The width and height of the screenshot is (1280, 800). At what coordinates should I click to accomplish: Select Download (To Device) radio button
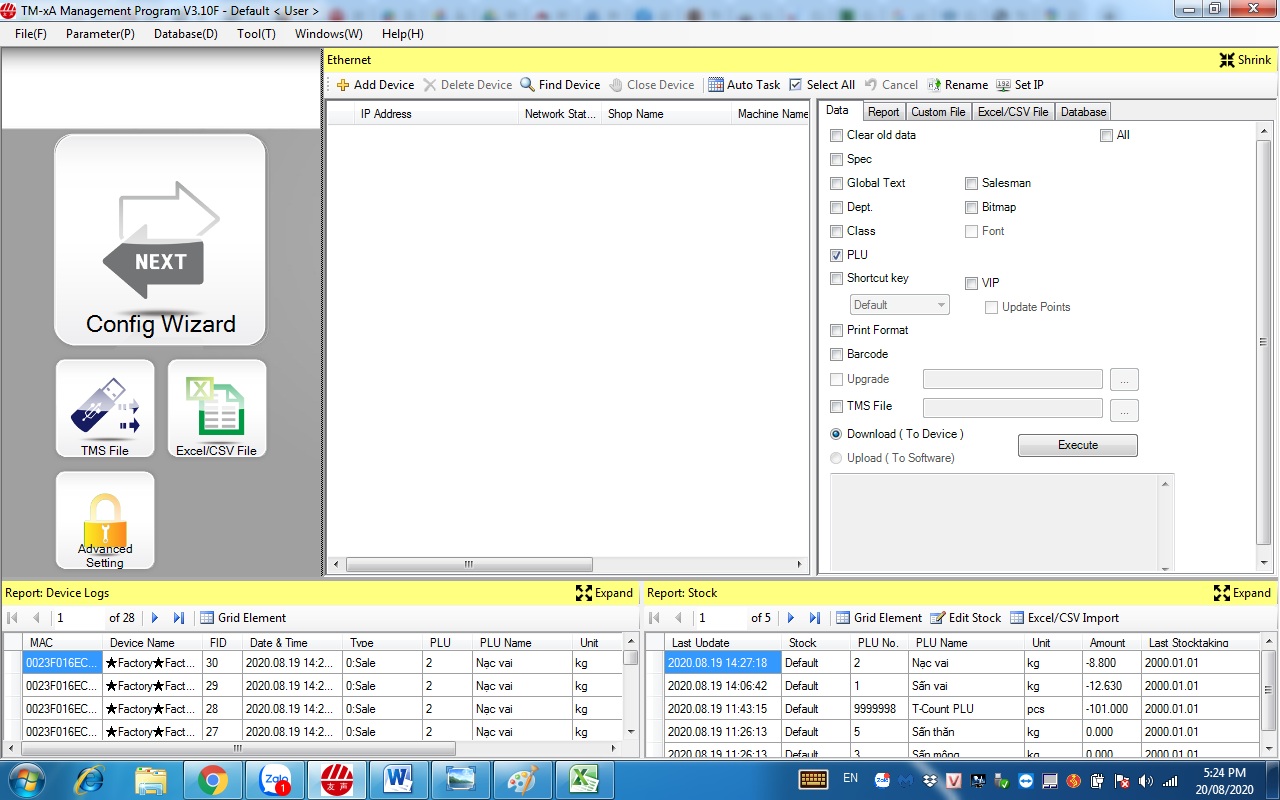(x=837, y=434)
